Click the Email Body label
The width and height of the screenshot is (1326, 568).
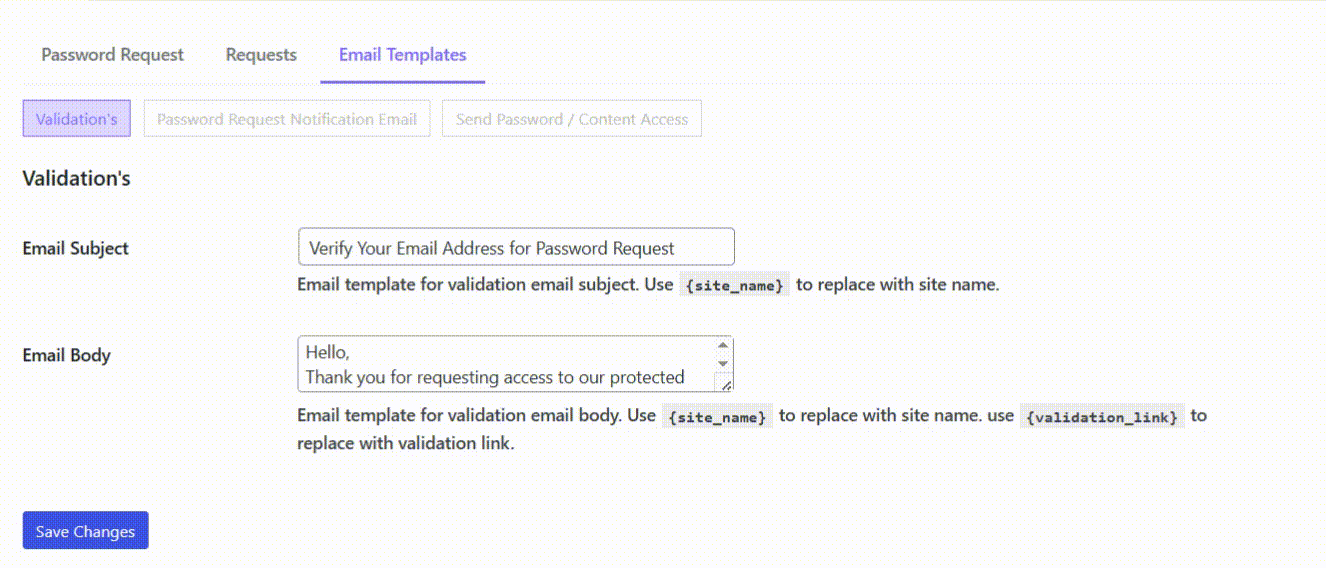66,355
